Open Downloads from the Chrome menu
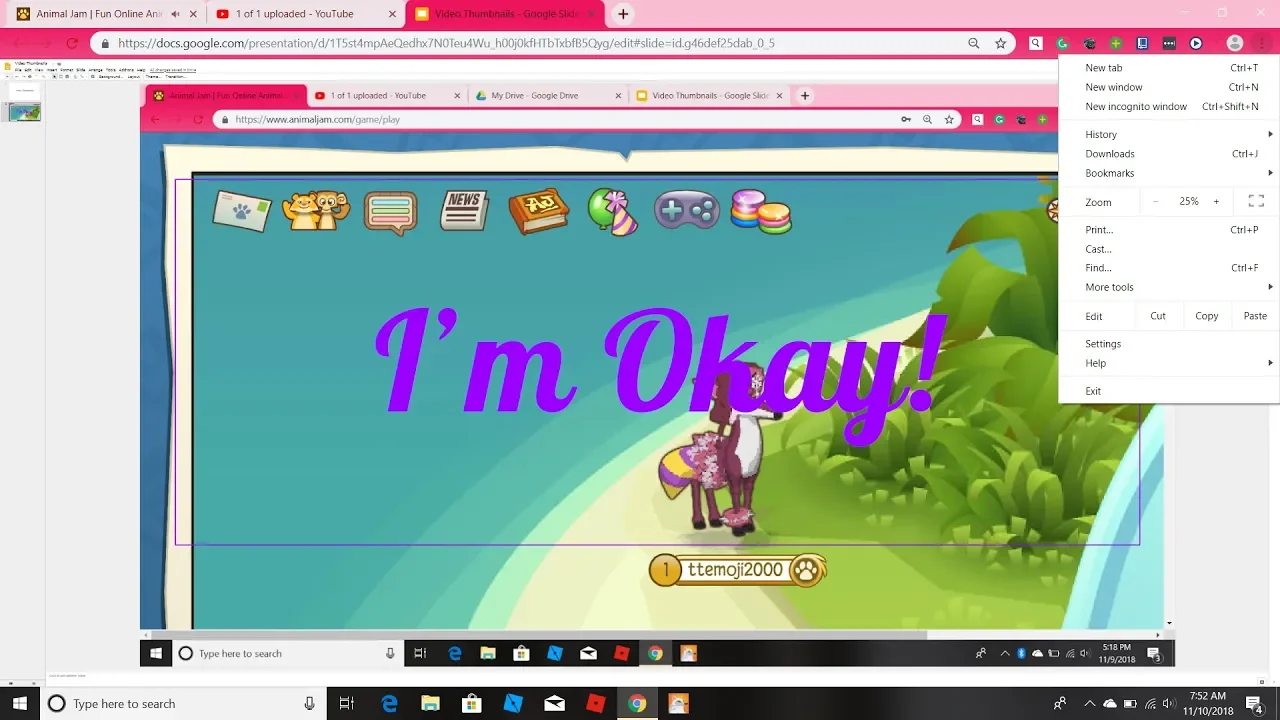1280x720 pixels. point(1169,154)
